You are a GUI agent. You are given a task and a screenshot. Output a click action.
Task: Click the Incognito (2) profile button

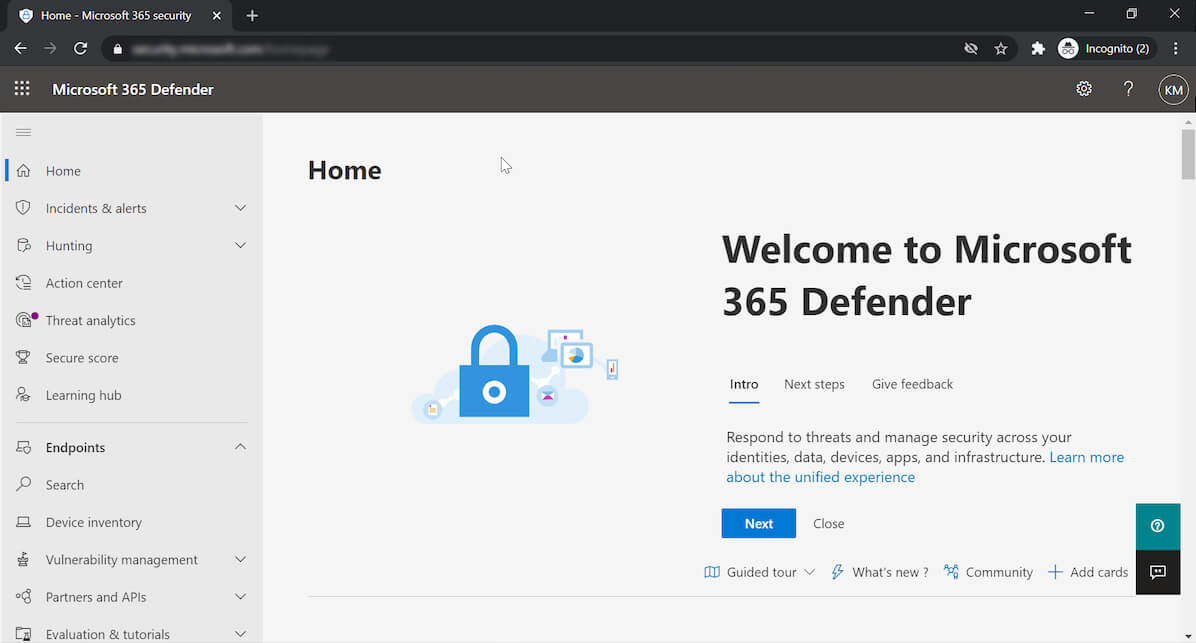(x=1105, y=49)
